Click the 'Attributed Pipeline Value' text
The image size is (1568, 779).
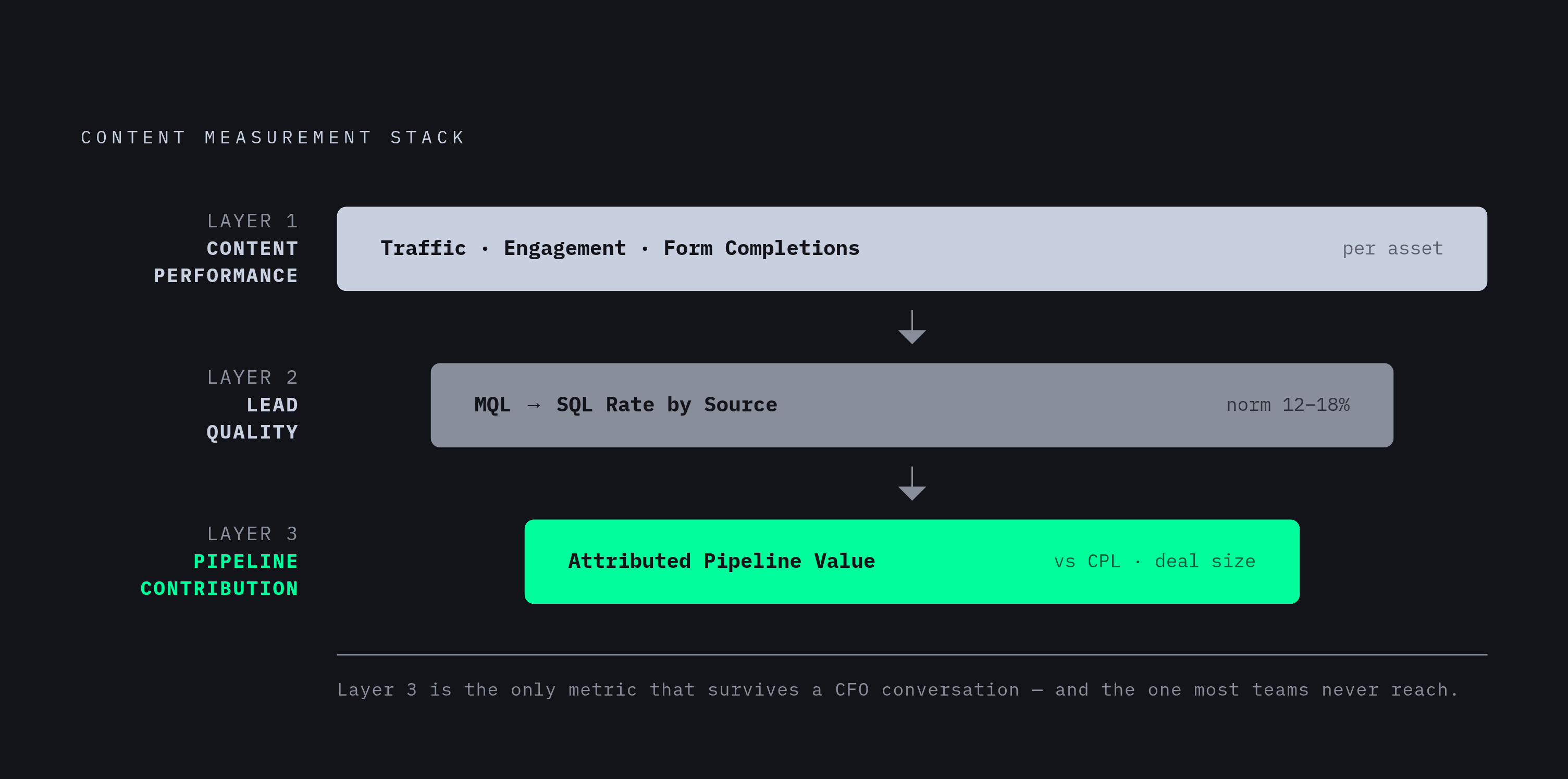pyautogui.click(x=721, y=561)
